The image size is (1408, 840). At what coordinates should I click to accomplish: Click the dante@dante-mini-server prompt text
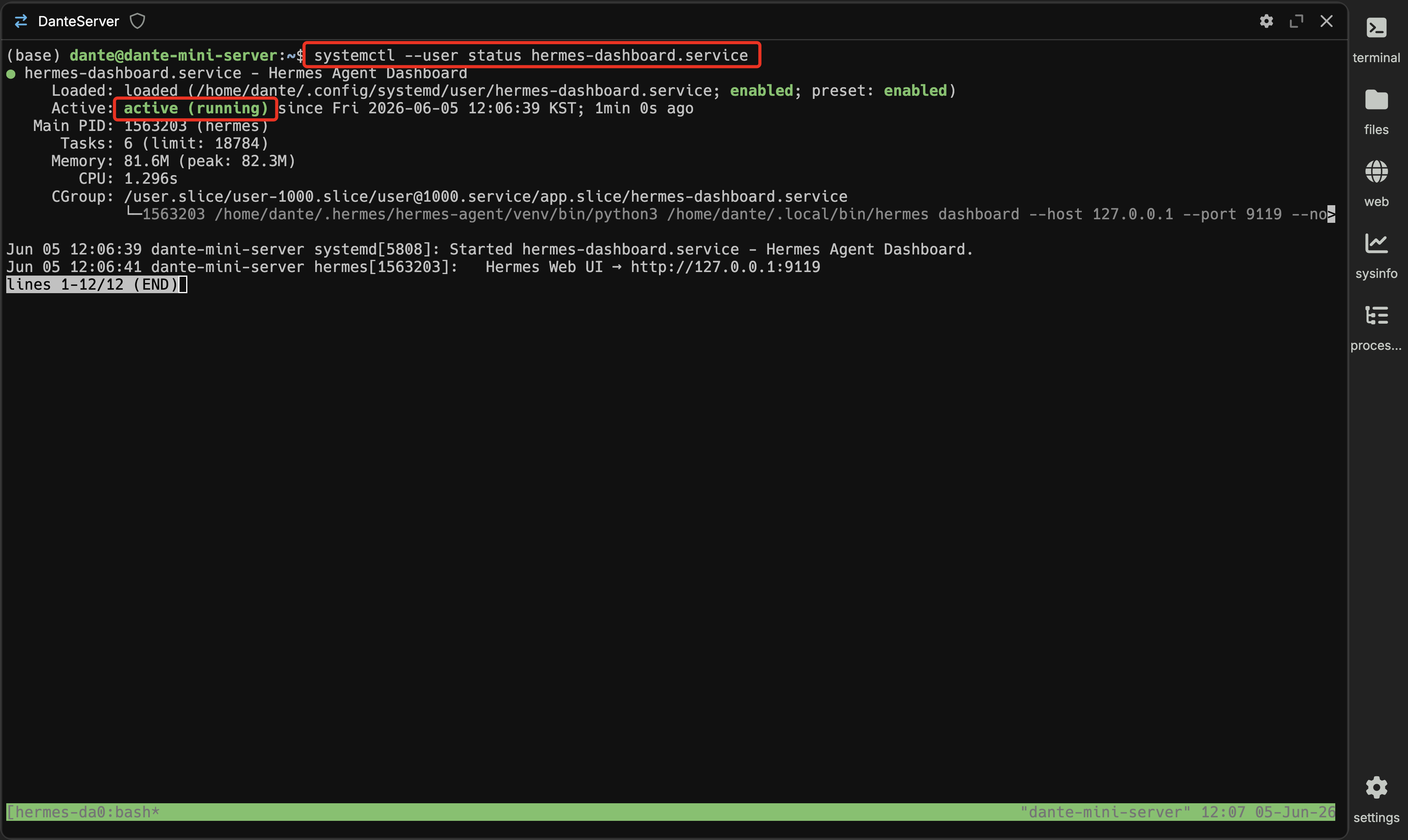point(173,55)
